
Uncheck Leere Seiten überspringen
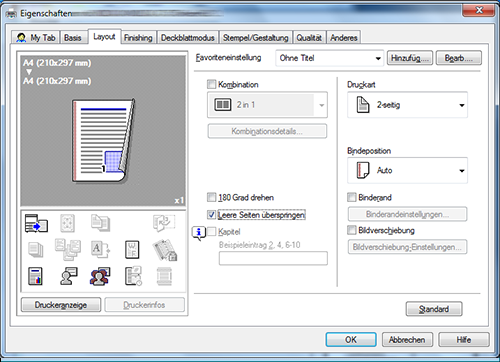211,214
